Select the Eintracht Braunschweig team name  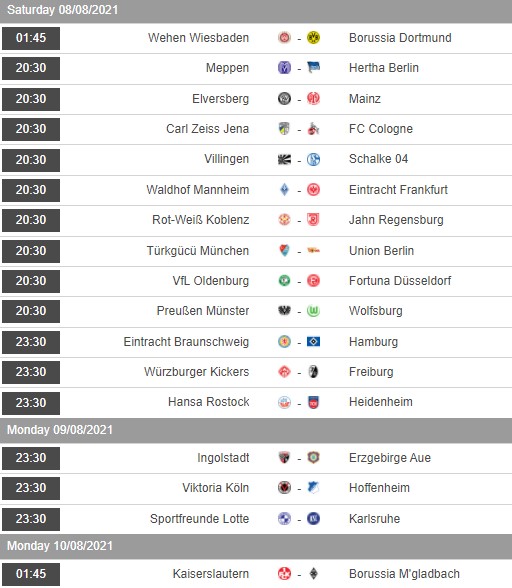coord(186,342)
